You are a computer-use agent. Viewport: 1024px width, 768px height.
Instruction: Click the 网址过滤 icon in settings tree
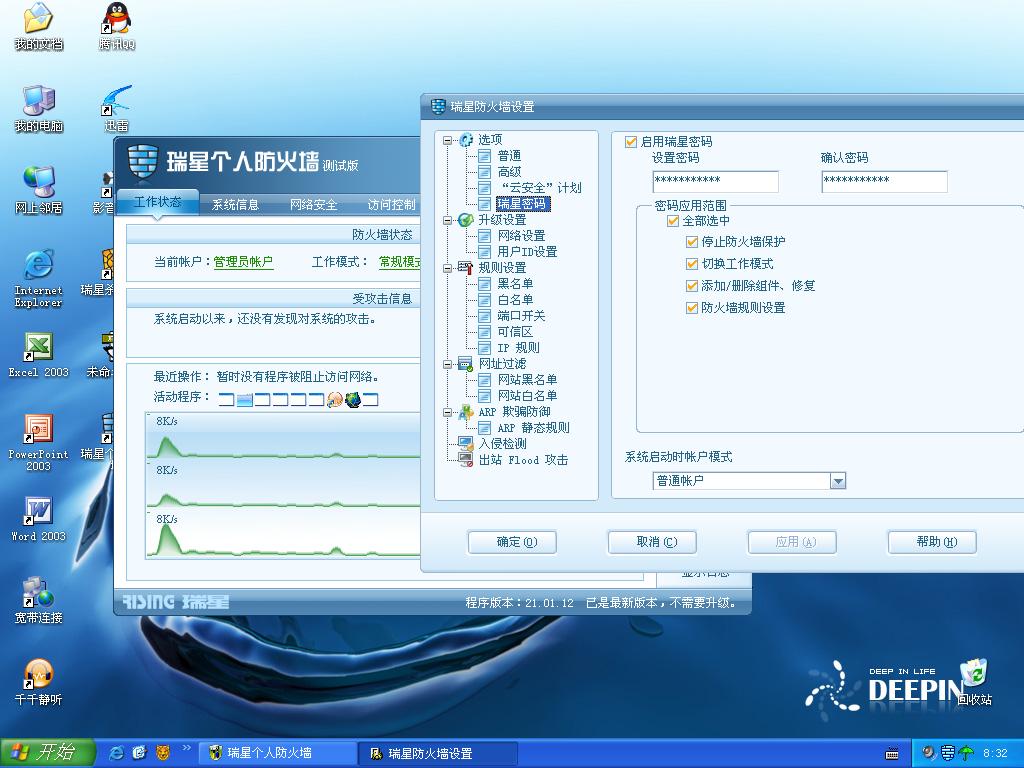click(x=466, y=364)
